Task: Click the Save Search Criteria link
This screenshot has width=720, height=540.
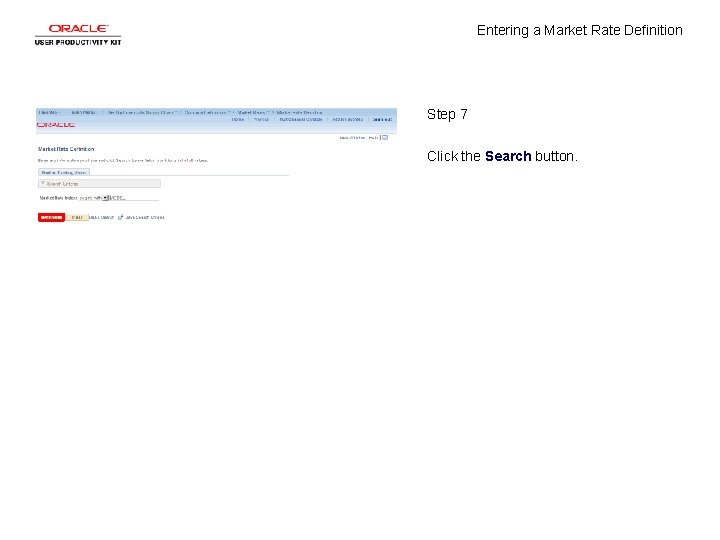Action: click(145, 217)
